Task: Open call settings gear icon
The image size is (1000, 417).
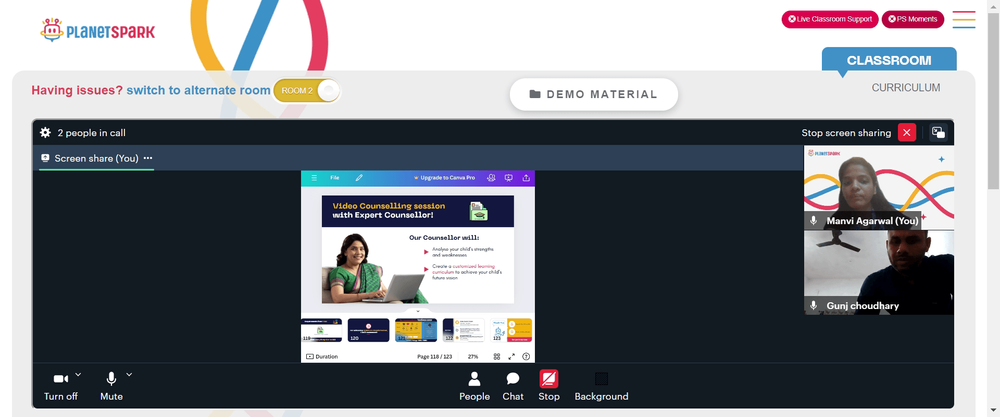Action: coord(45,133)
